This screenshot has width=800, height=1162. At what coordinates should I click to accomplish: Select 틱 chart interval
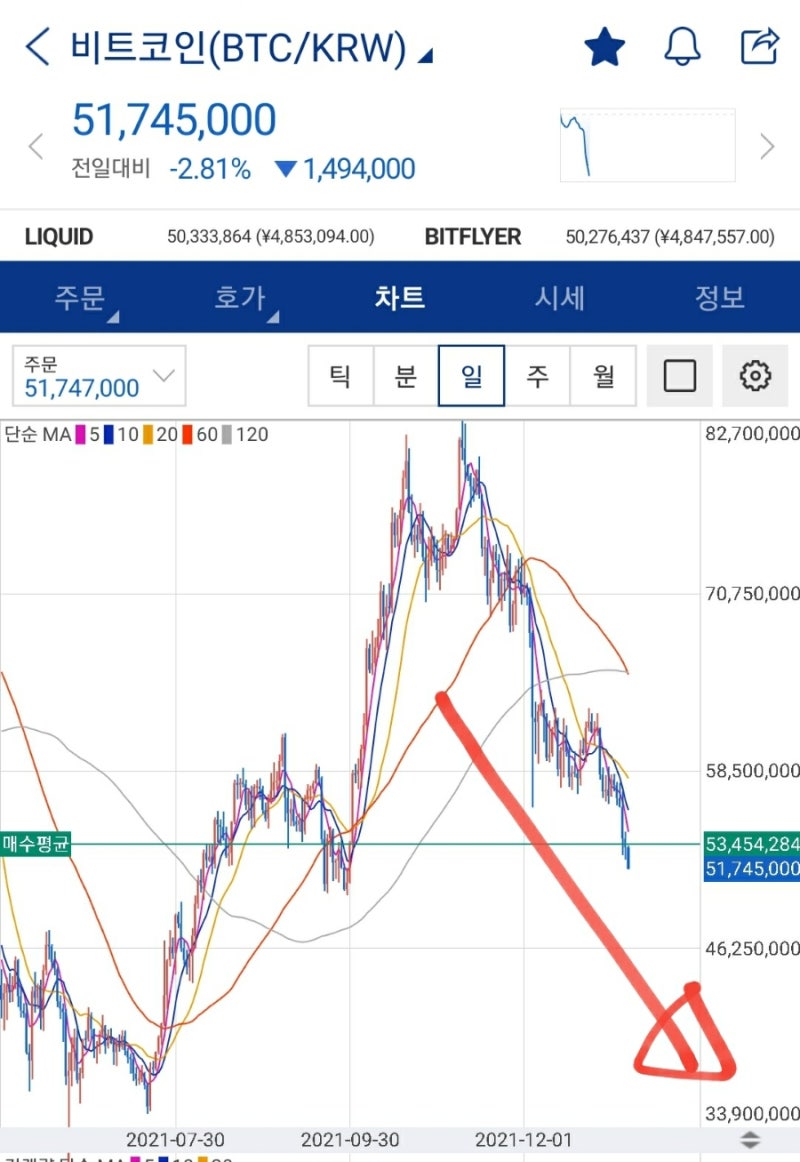pos(341,376)
